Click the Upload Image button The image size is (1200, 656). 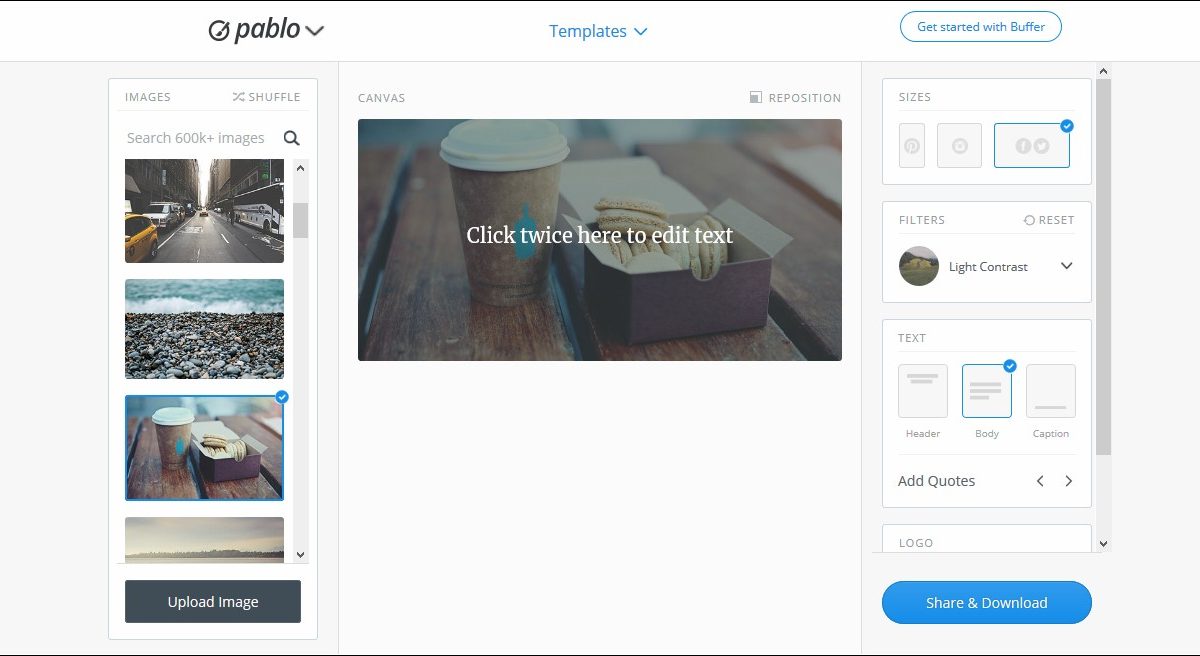[x=213, y=602]
